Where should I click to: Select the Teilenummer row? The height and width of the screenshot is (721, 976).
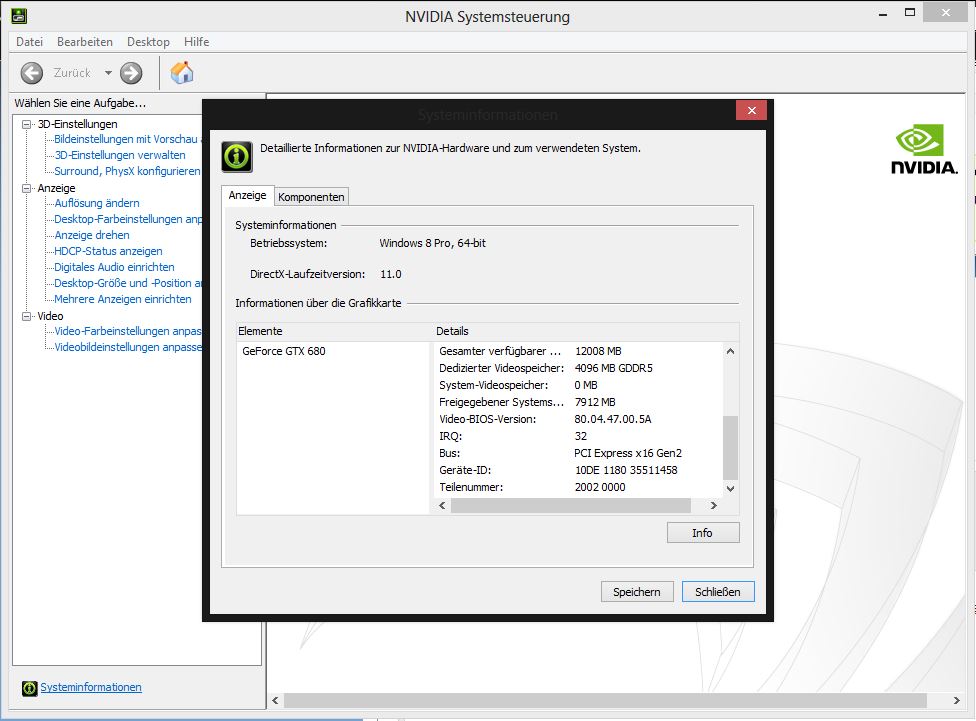pos(579,487)
